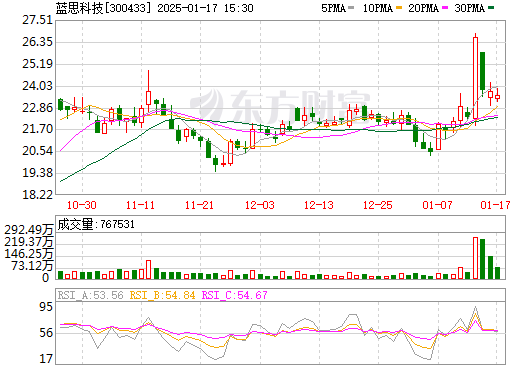The height and width of the screenshot is (365, 520).
Task: Click the 24.03 price axis label
Action: (x=37, y=86)
